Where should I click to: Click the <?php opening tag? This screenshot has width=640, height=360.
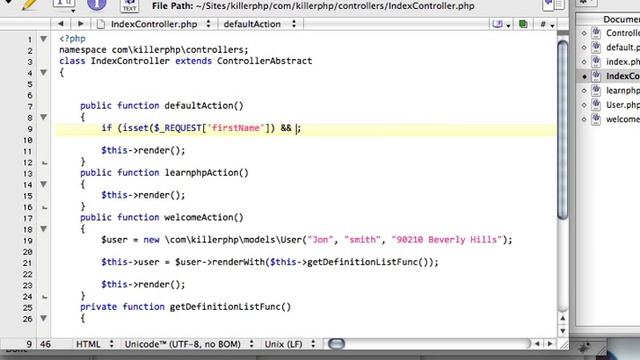coord(72,39)
